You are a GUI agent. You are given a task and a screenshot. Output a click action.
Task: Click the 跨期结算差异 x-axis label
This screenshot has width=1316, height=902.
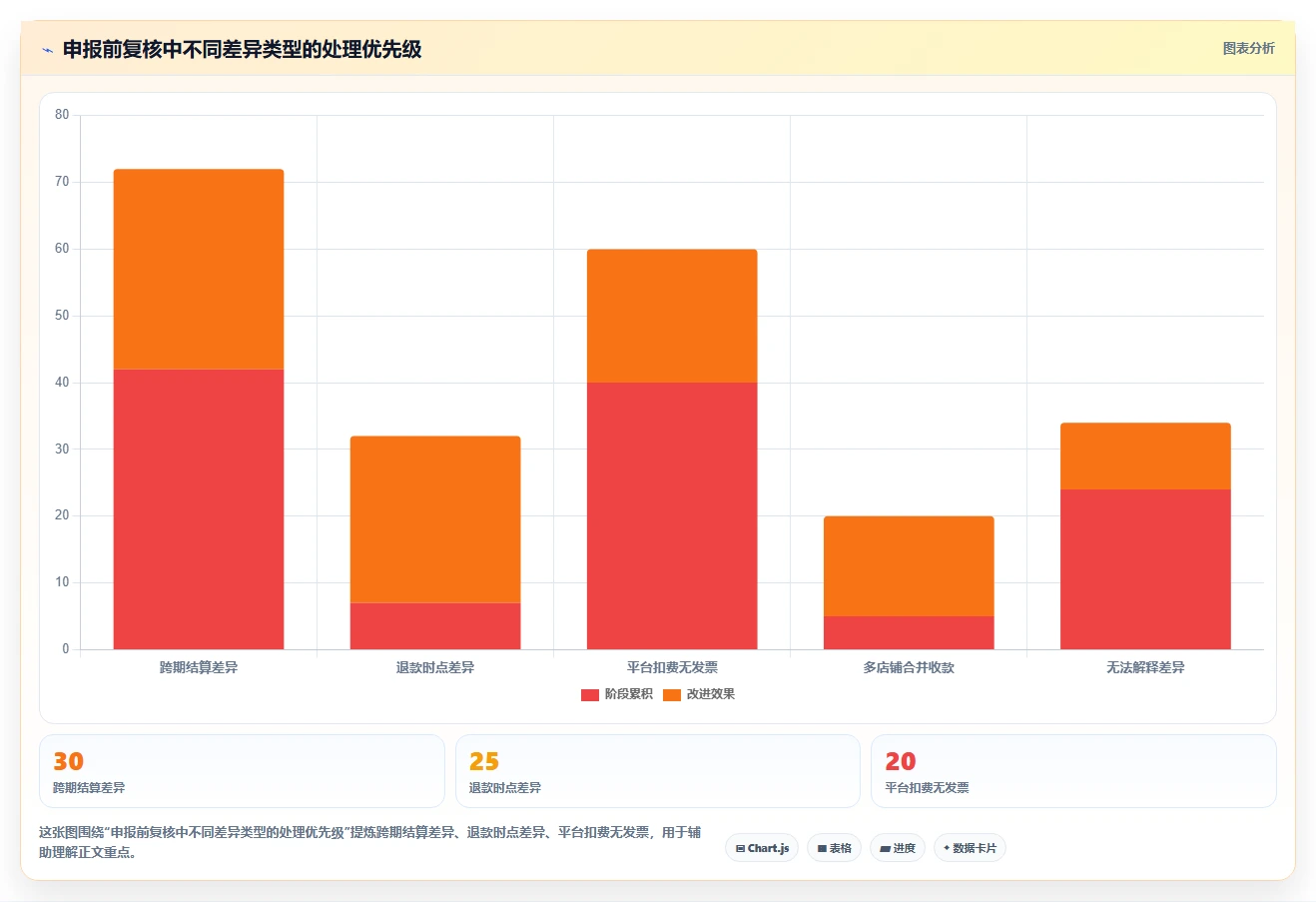pyautogui.click(x=199, y=667)
